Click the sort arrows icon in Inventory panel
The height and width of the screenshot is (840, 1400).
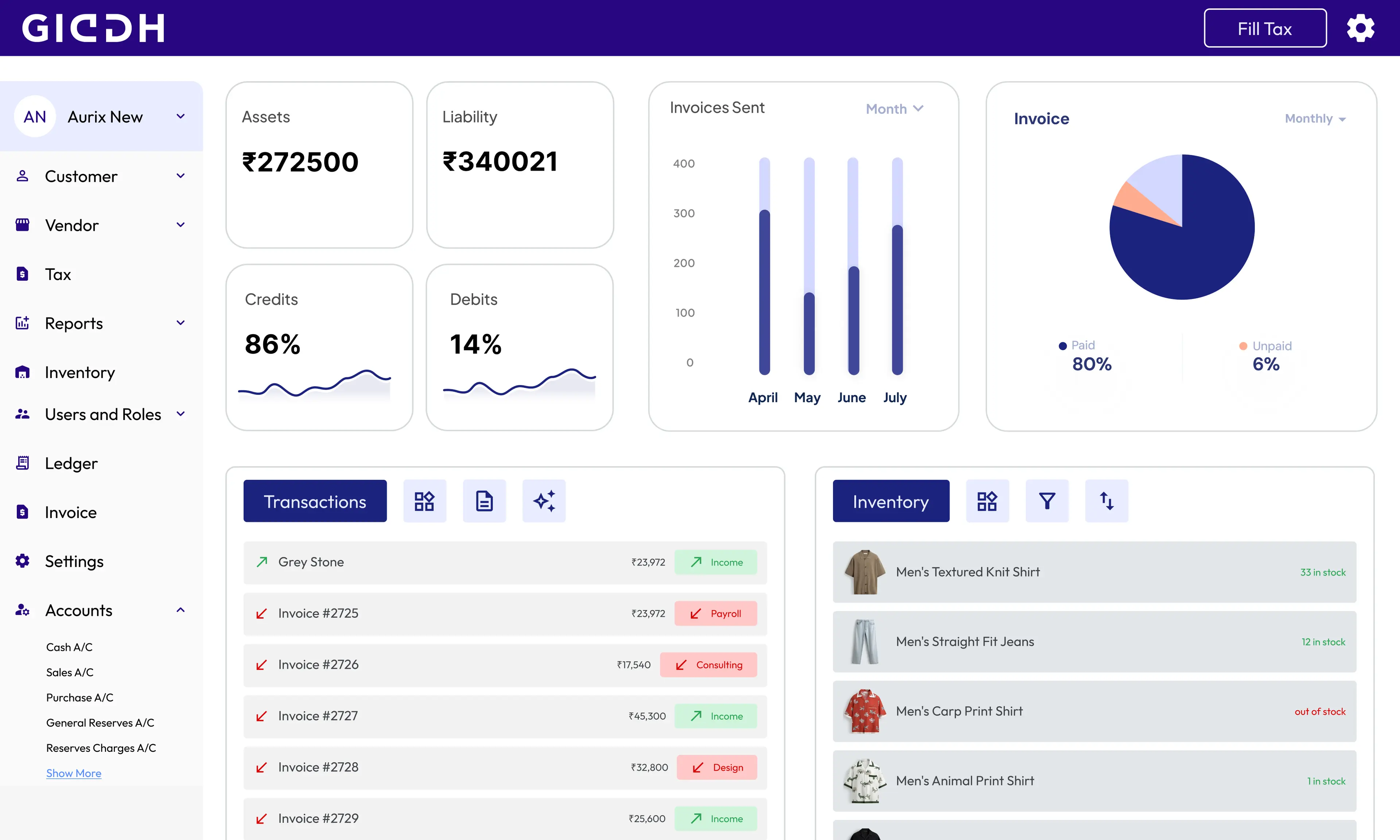(x=1106, y=500)
